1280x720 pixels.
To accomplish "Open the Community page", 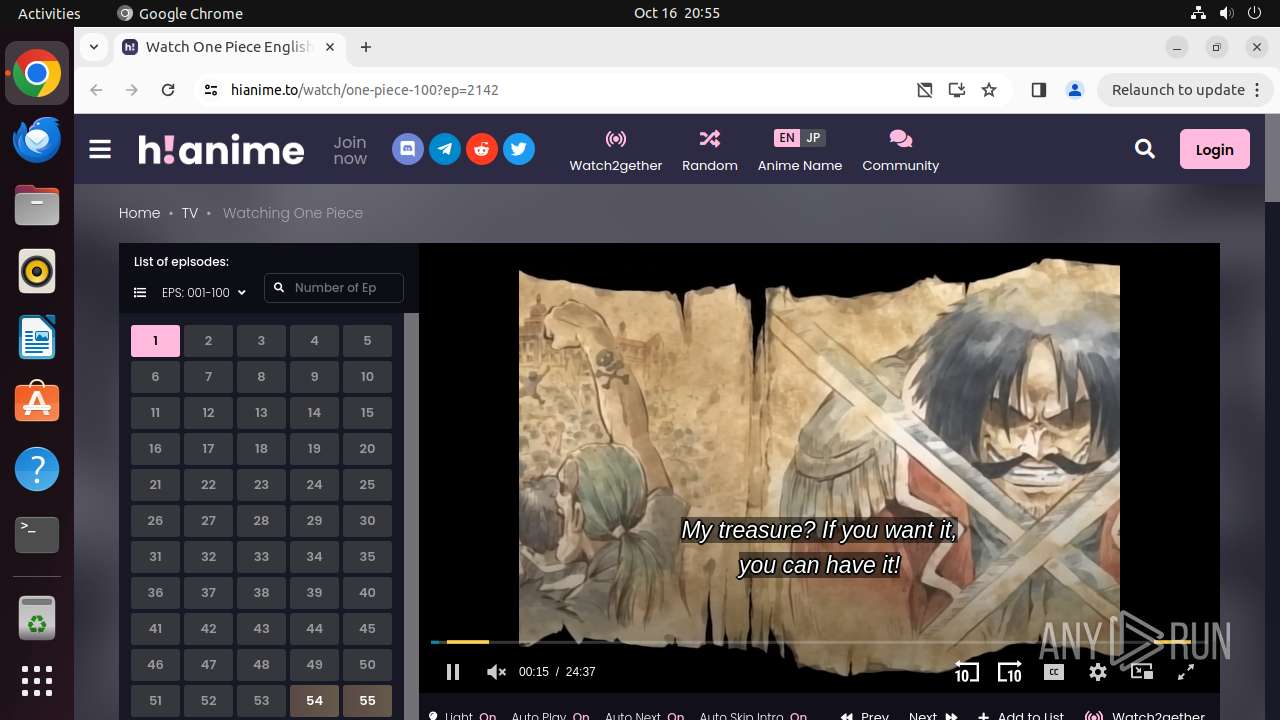I will point(901,150).
